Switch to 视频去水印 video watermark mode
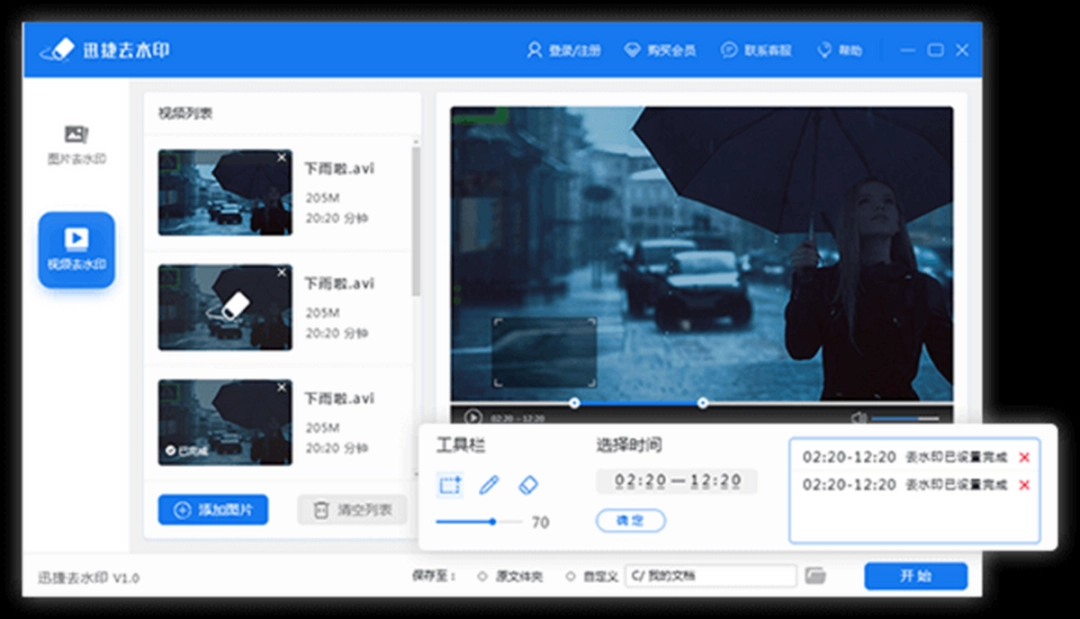 77,249
